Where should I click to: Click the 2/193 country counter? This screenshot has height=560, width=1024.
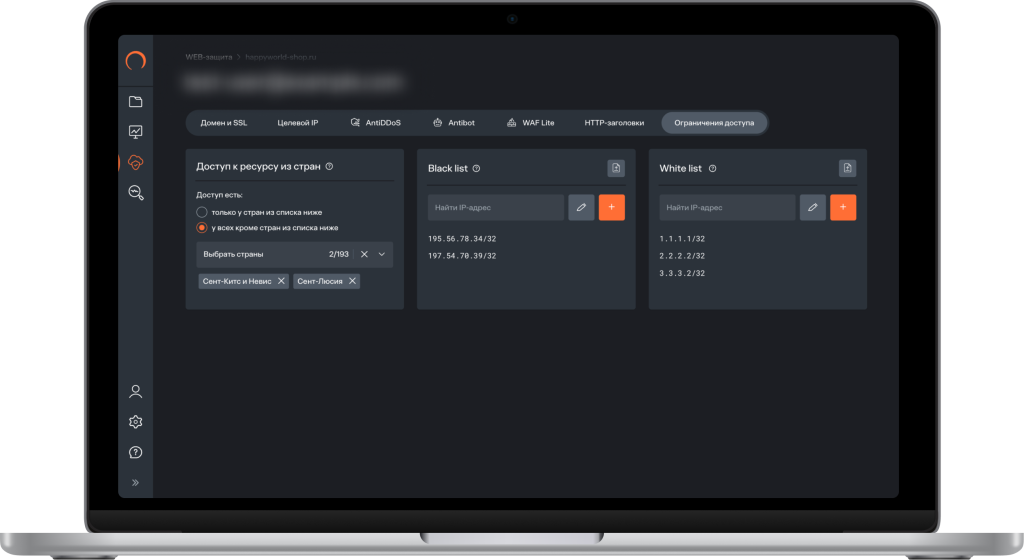click(x=339, y=255)
